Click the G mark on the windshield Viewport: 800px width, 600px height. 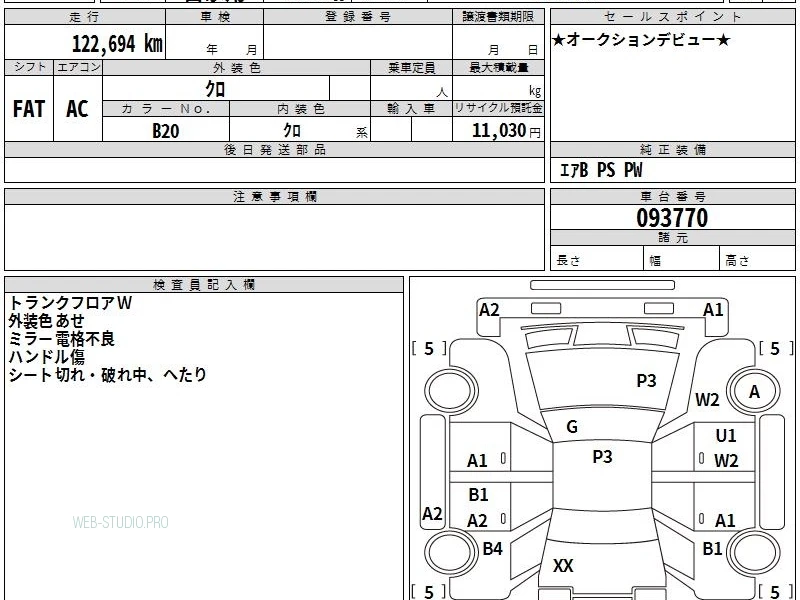(572, 427)
